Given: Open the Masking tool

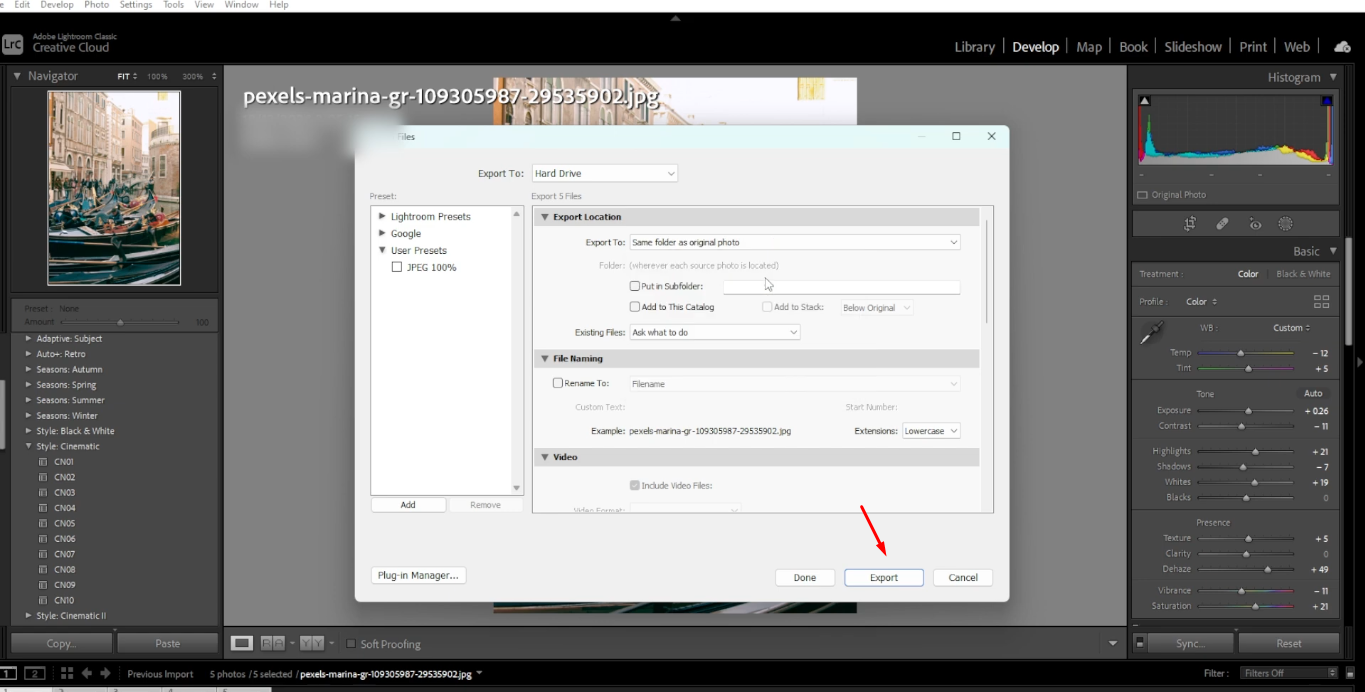Looking at the screenshot, I should 1287,223.
